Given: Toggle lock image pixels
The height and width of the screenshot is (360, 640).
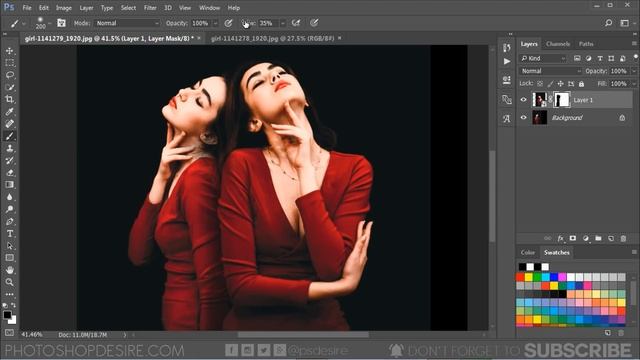Looking at the screenshot, I should click(x=550, y=84).
